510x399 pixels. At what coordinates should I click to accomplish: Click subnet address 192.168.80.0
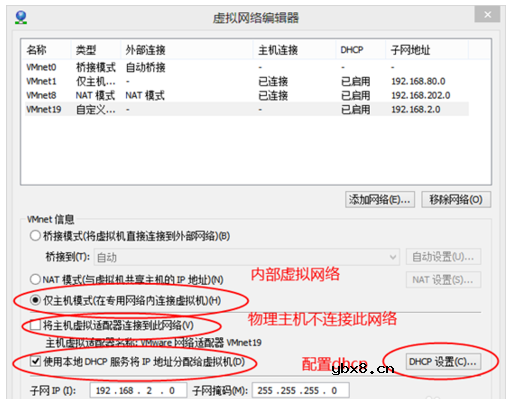click(x=418, y=81)
